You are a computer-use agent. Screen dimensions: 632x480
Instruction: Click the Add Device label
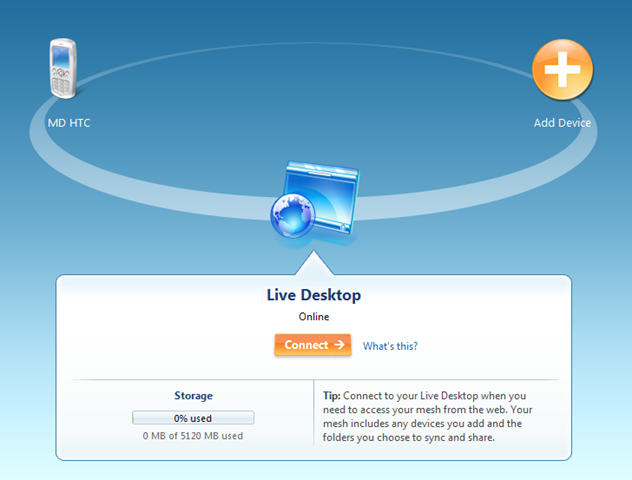[562, 123]
